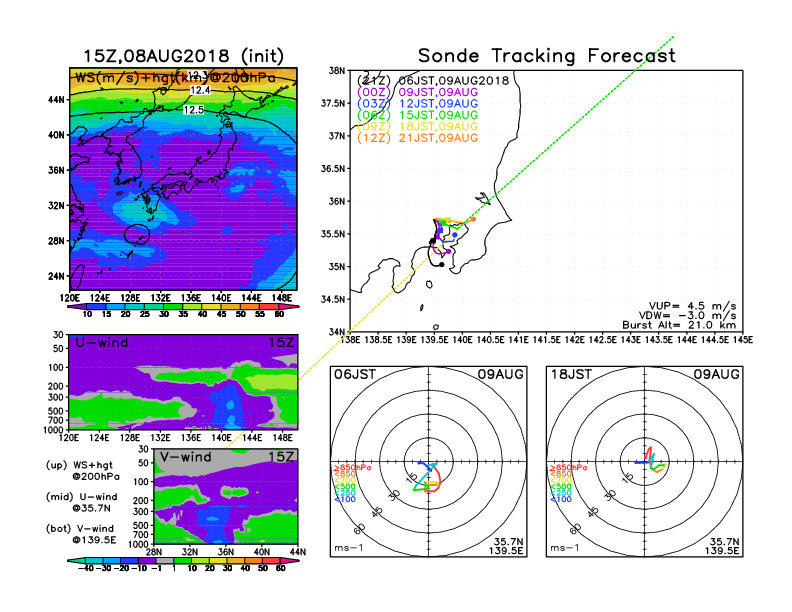792x612 pixels.
Task: Select the blue 10–15 swatch on wind-speed colorbar
Action: tap(96, 306)
